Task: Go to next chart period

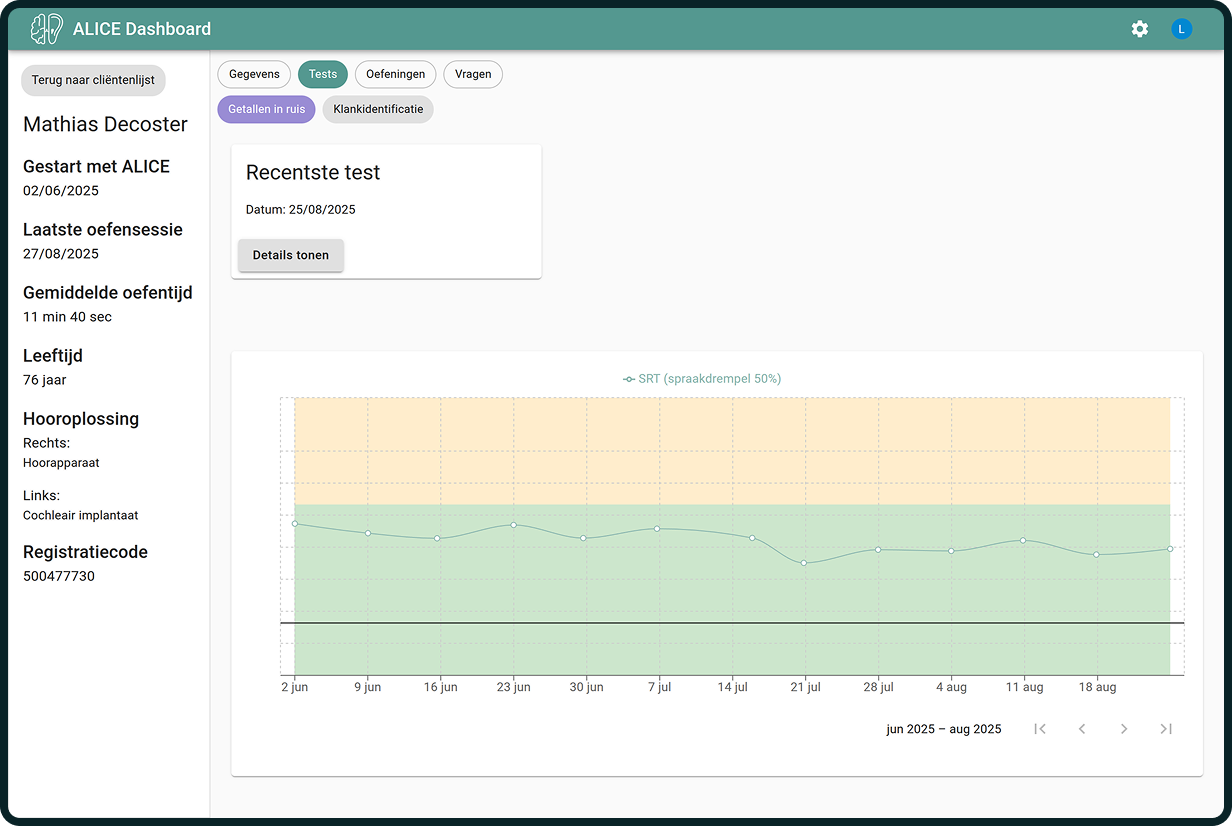Action: [1124, 729]
